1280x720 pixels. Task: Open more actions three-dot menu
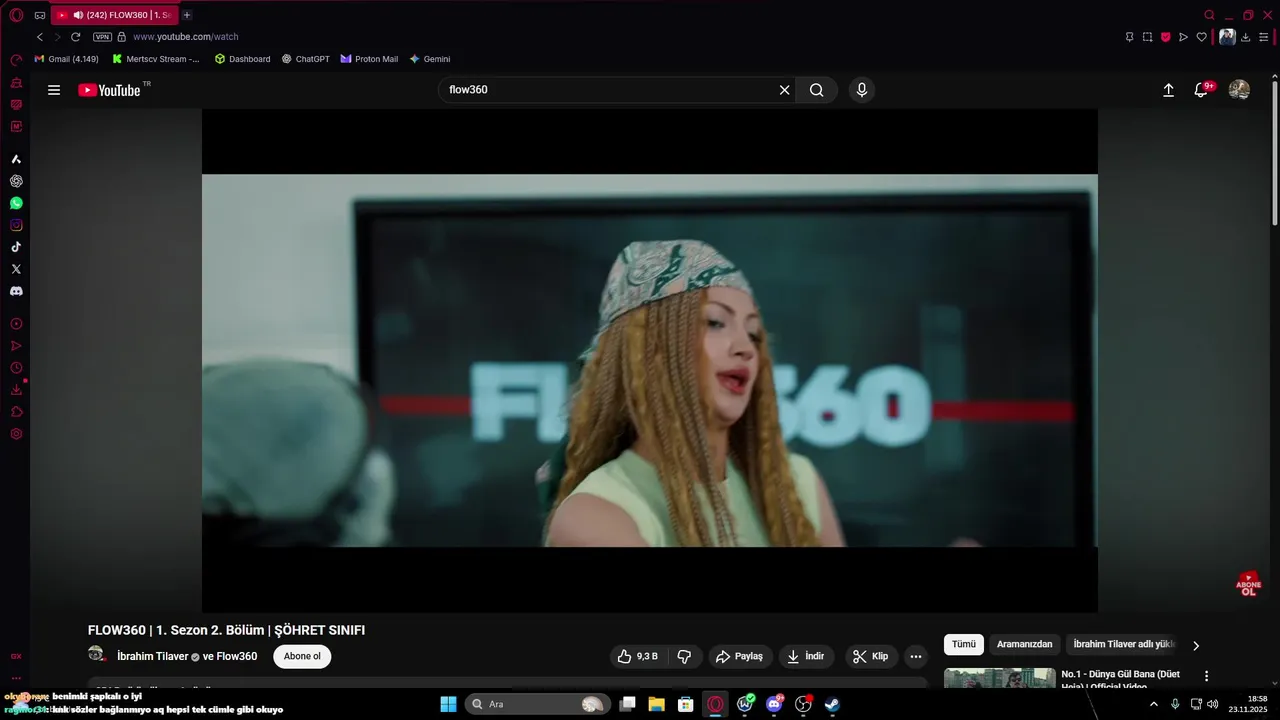[915, 657]
